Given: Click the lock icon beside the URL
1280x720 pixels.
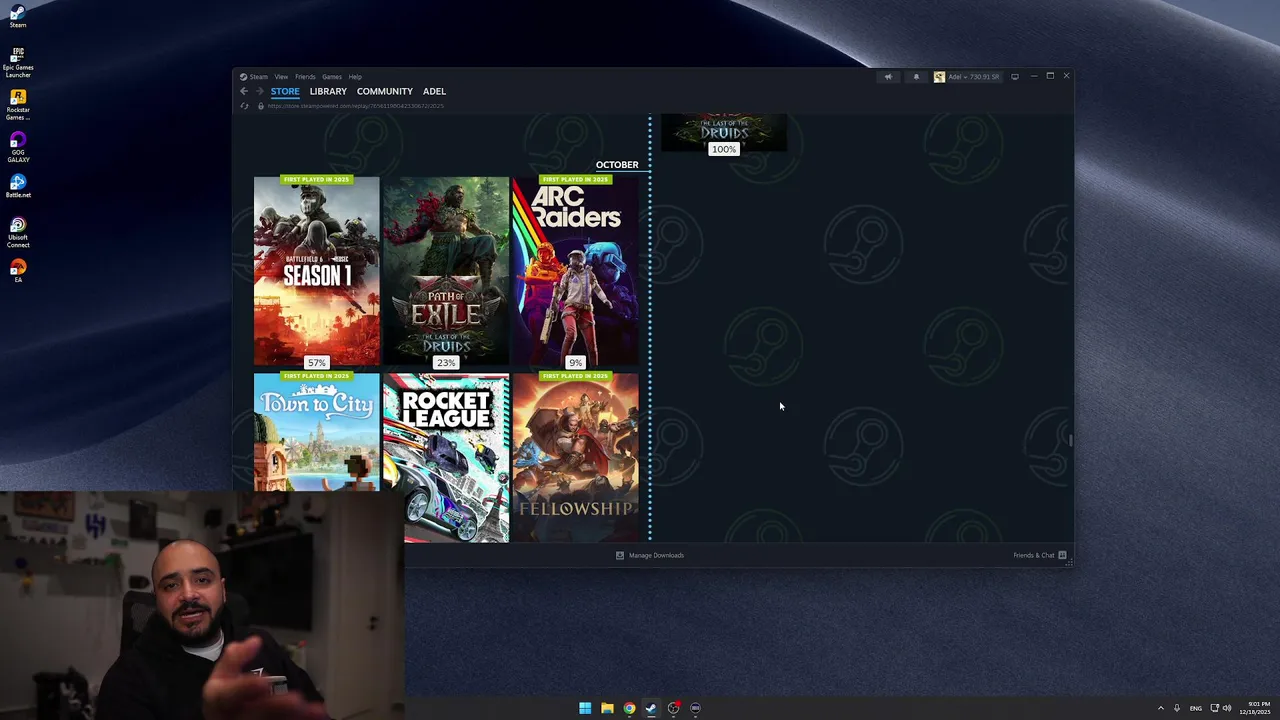Looking at the screenshot, I should pos(260,106).
